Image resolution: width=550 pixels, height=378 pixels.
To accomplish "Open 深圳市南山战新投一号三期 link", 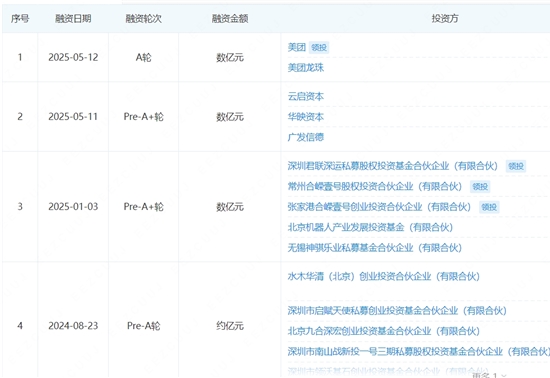I will tap(419, 351).
